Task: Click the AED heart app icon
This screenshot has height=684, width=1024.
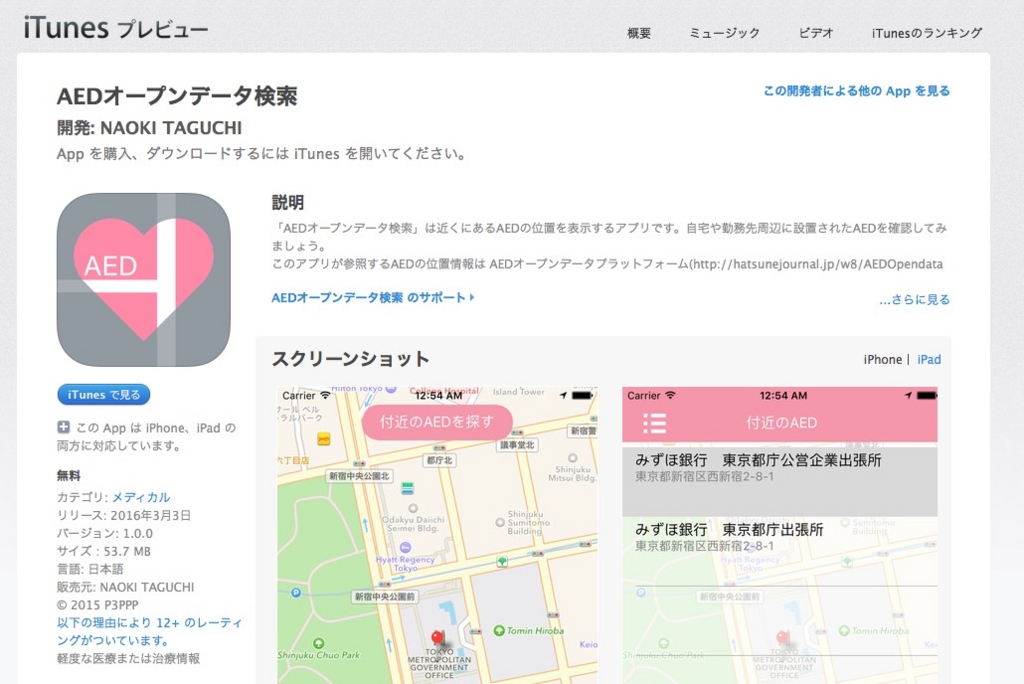Action: pos(144,280)
